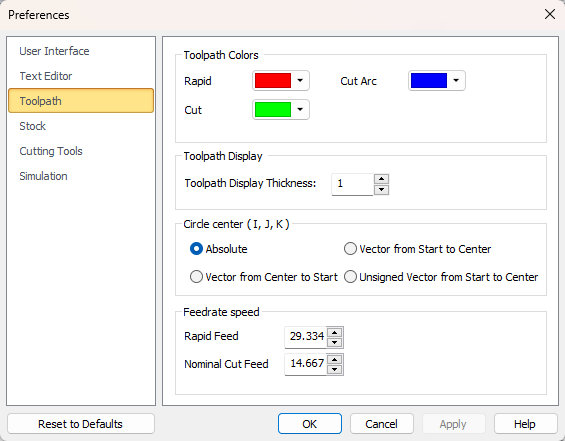Switch to the Text Editor preferences

(81, 76)
